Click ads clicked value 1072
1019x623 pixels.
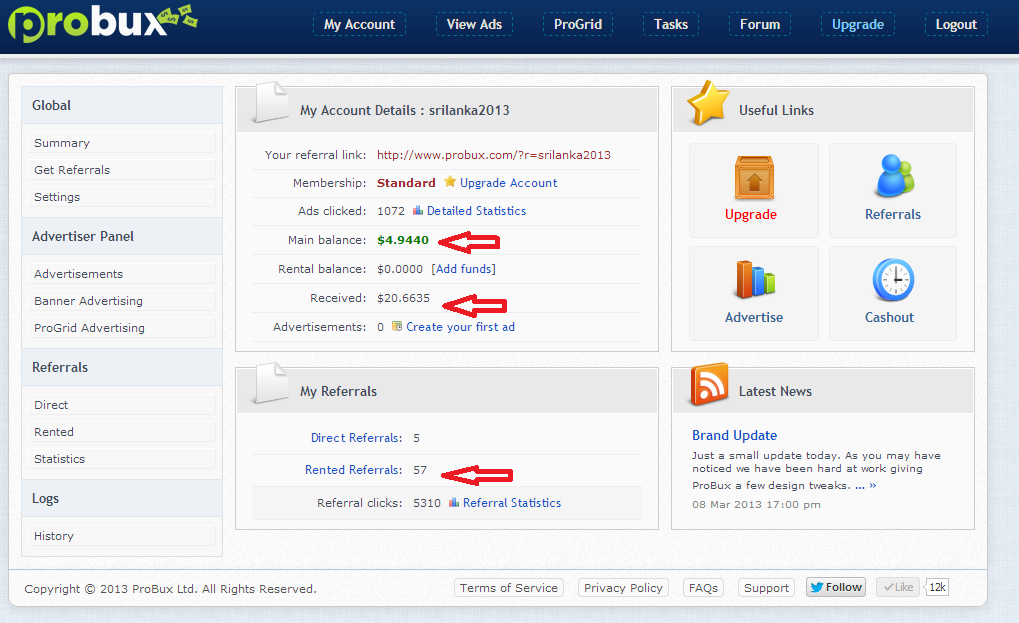click(391, 211)
